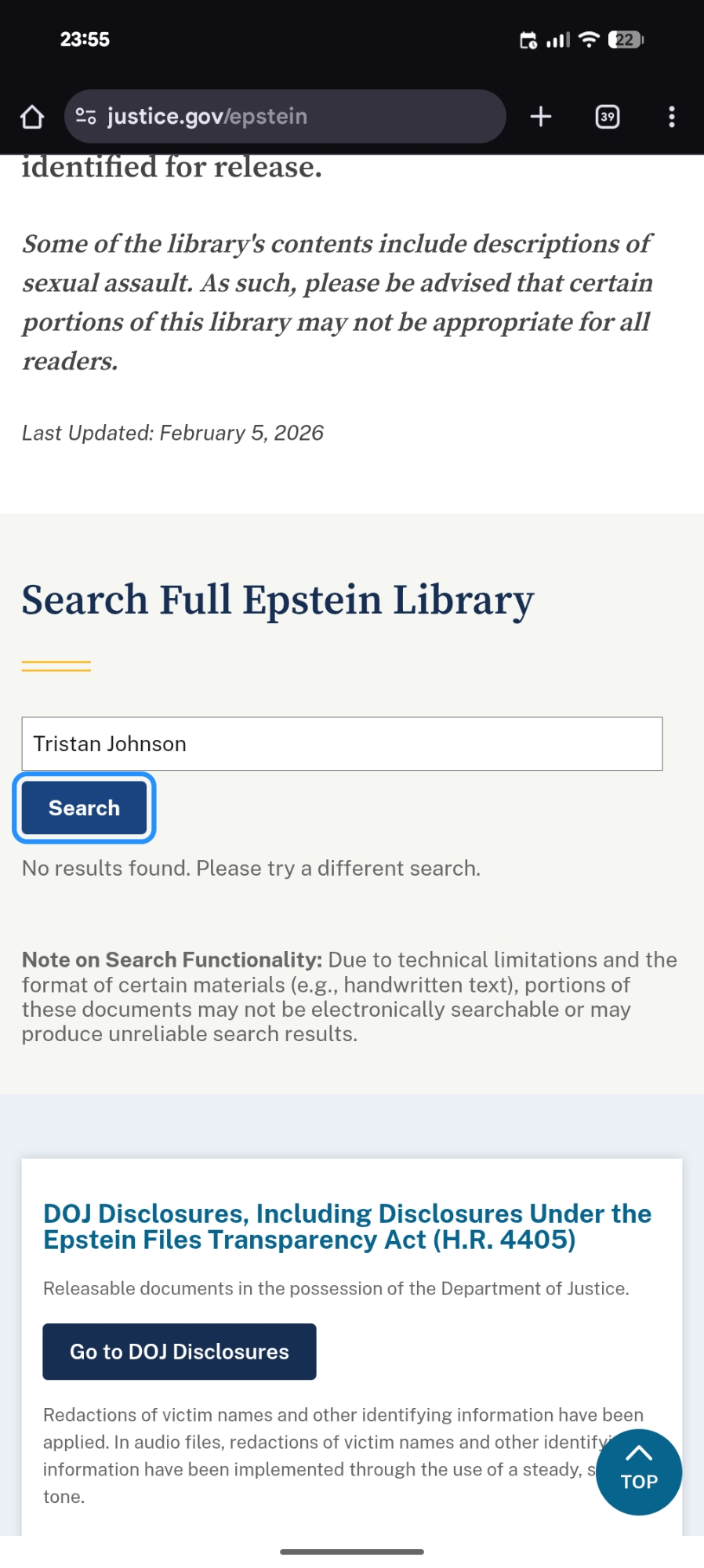The image size is (704, 1568).
Task: Focus the Tristan Johnson search field
Action: point(342,743)
